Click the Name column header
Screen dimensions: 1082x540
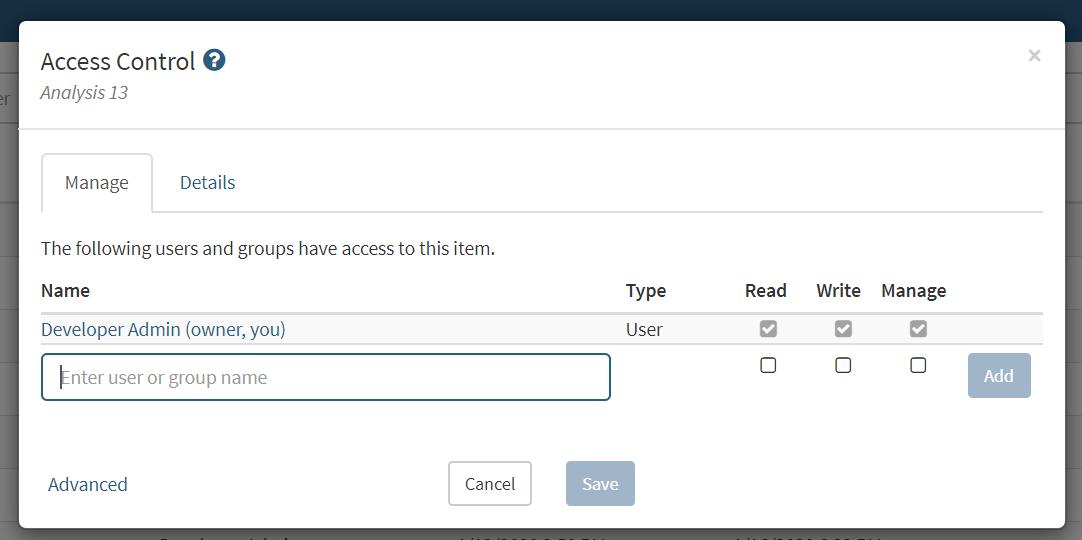[x=66, y=291]
